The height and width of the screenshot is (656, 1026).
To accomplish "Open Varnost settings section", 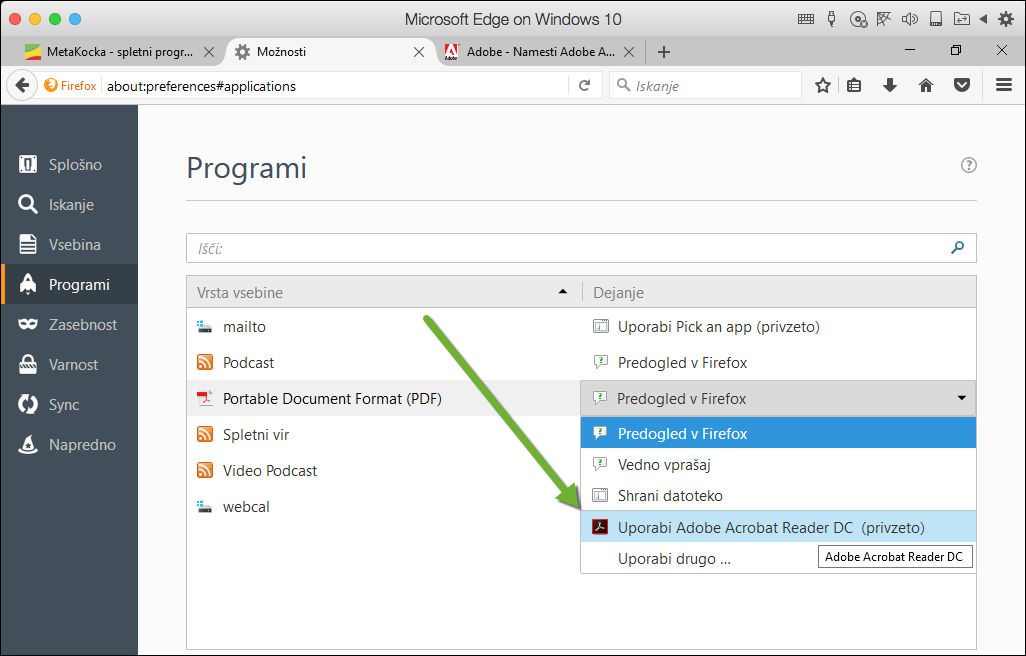I will [69, 364].
